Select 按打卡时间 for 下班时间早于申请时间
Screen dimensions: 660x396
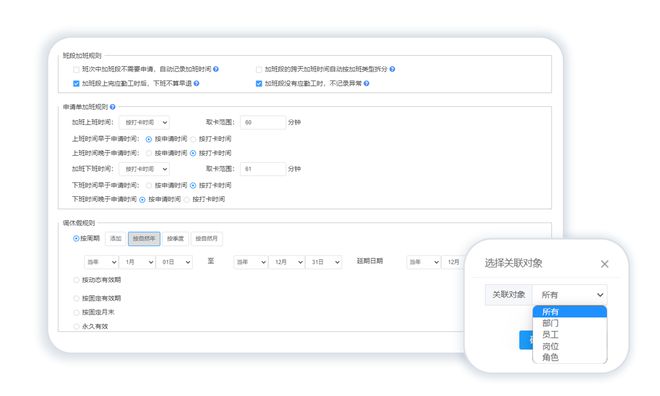(x=193, y=186)
